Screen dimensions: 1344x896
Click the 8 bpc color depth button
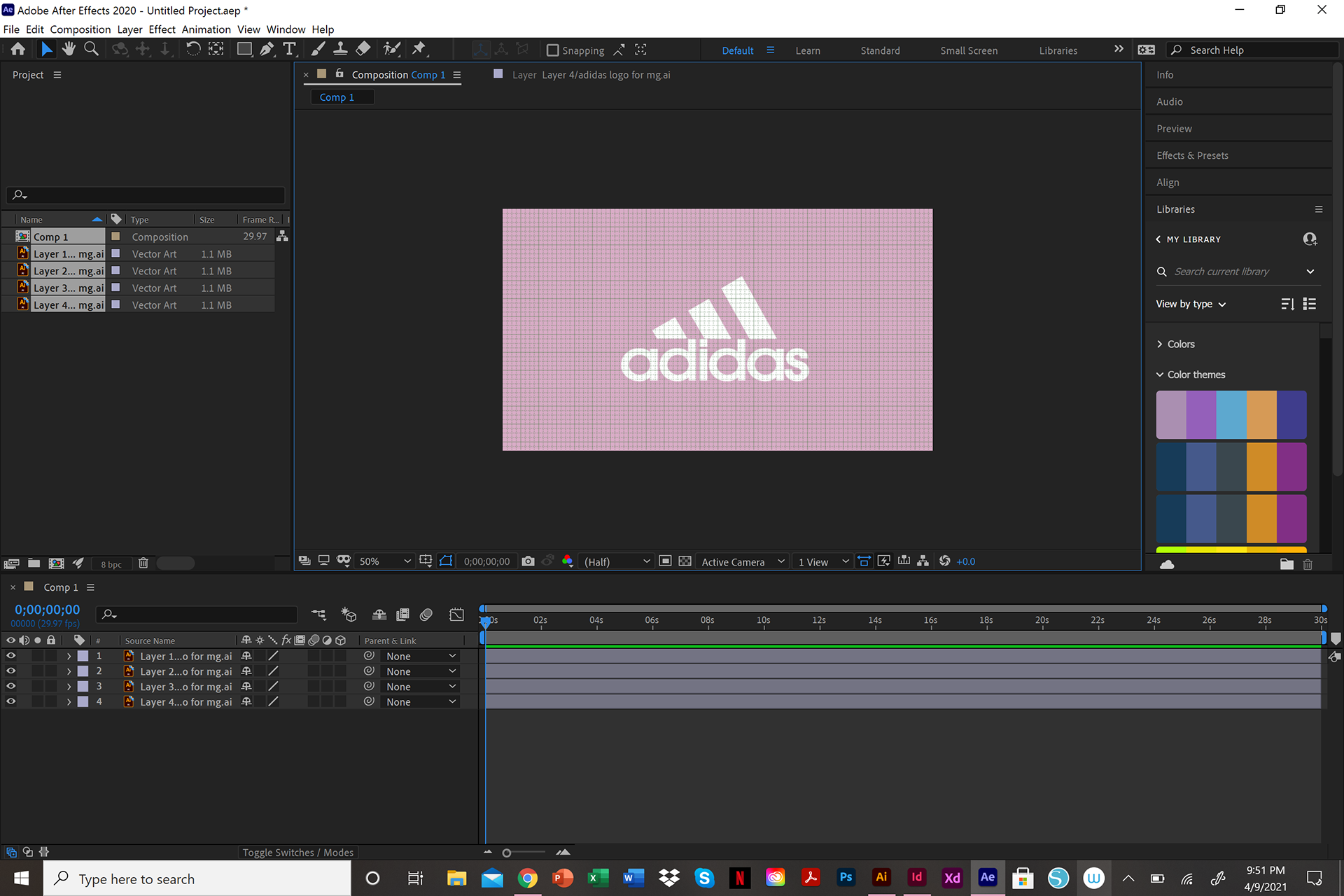111,564
